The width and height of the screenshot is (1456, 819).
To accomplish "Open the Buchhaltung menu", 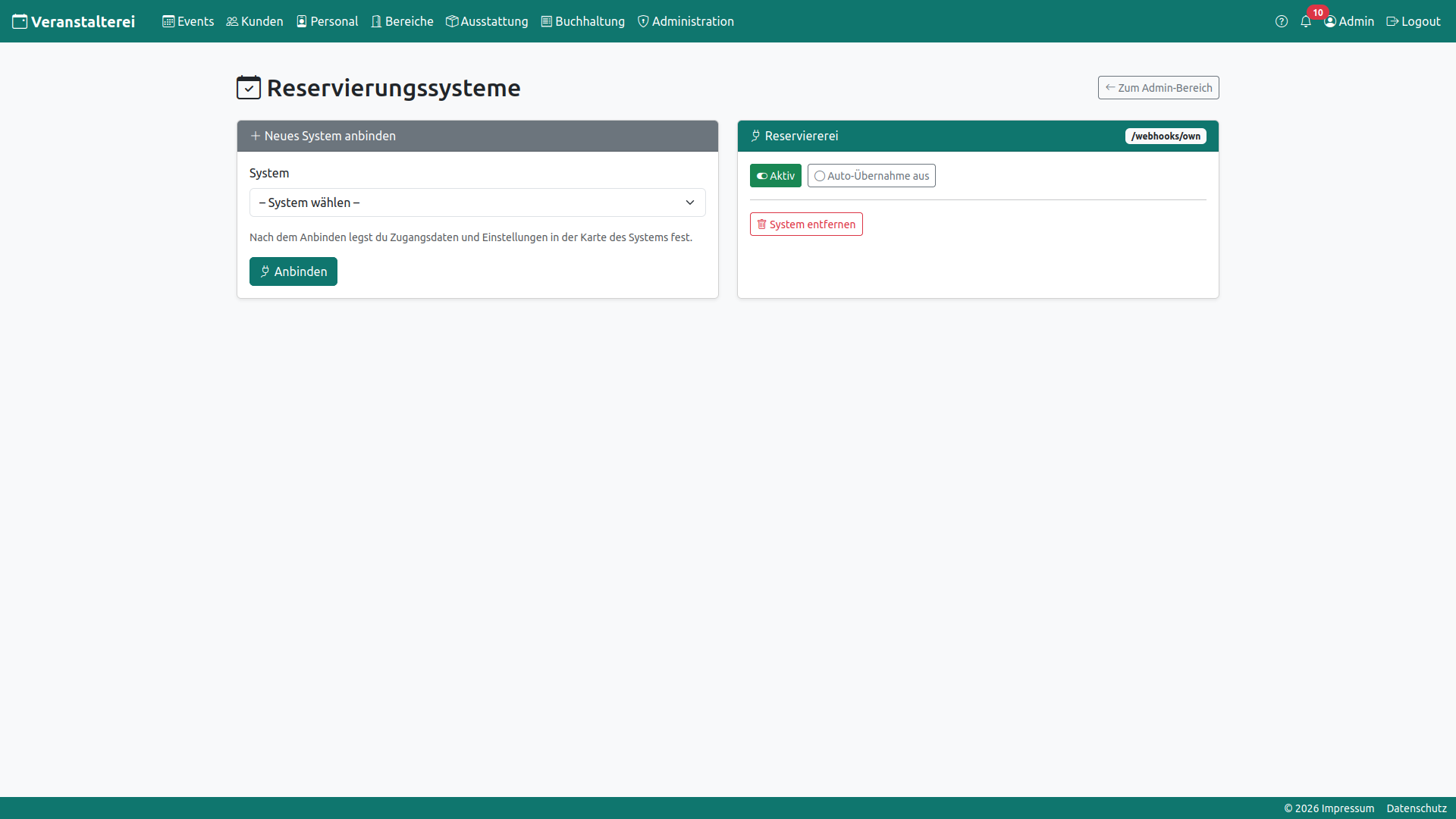I will coord(582,21).
